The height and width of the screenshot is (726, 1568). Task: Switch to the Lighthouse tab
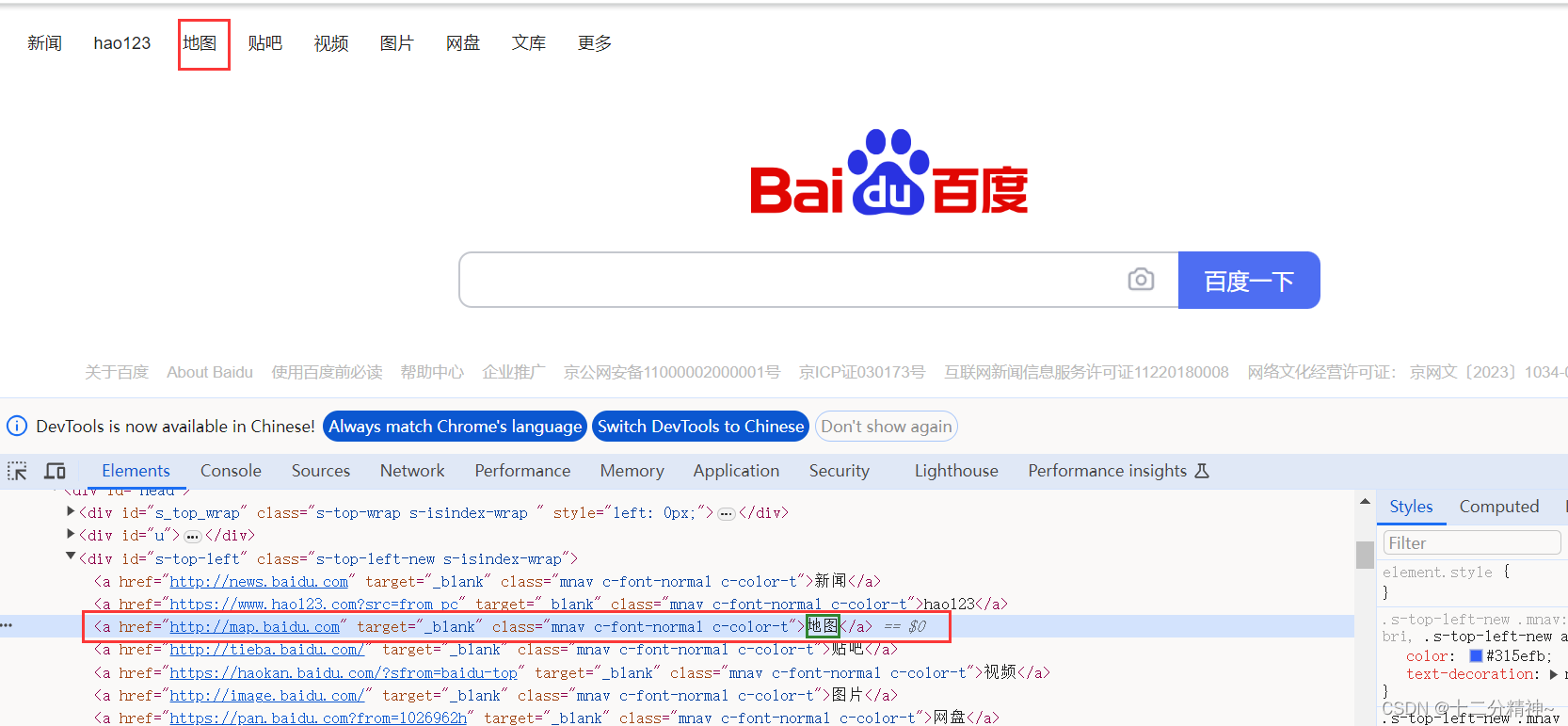(956, 471)
